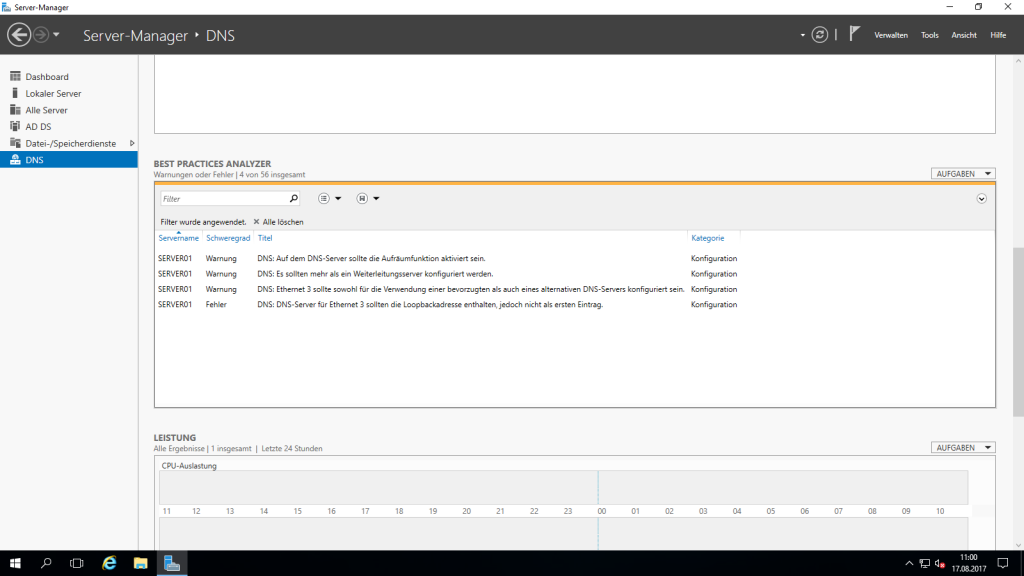Image resolution: width=1024 pixels, height=576 pixels.
Task: Launch Internet Explorer from taskbar
Action: [x=109, y=563]
